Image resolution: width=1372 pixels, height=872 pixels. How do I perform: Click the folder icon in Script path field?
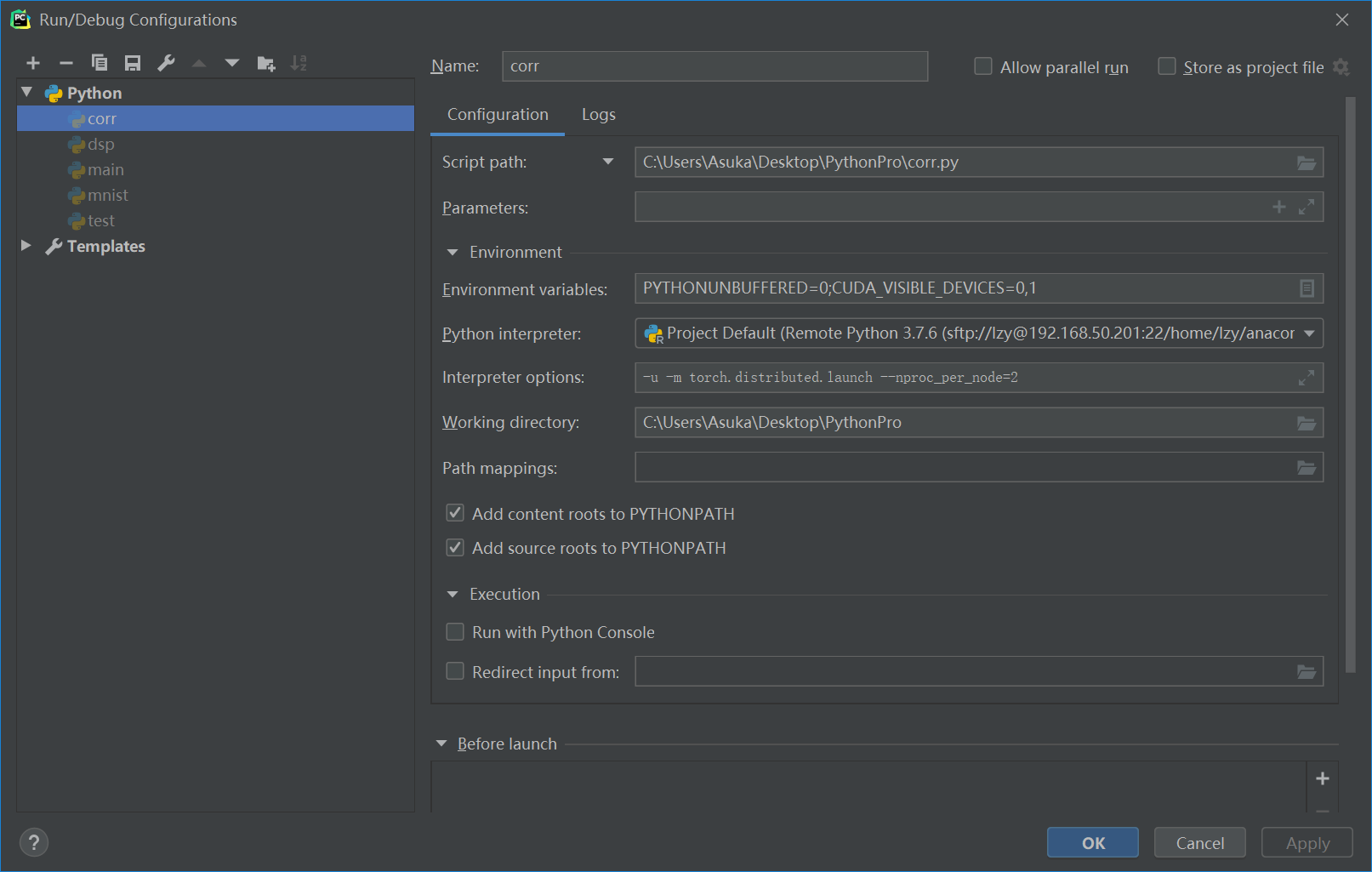1307,162
